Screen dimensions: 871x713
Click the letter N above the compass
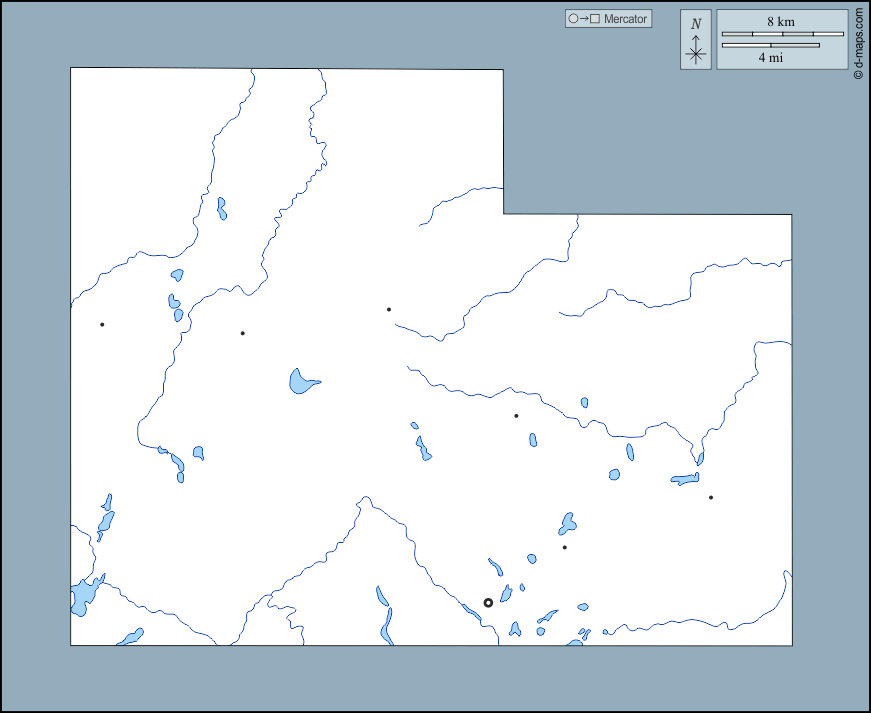click(x=696, y=23)
